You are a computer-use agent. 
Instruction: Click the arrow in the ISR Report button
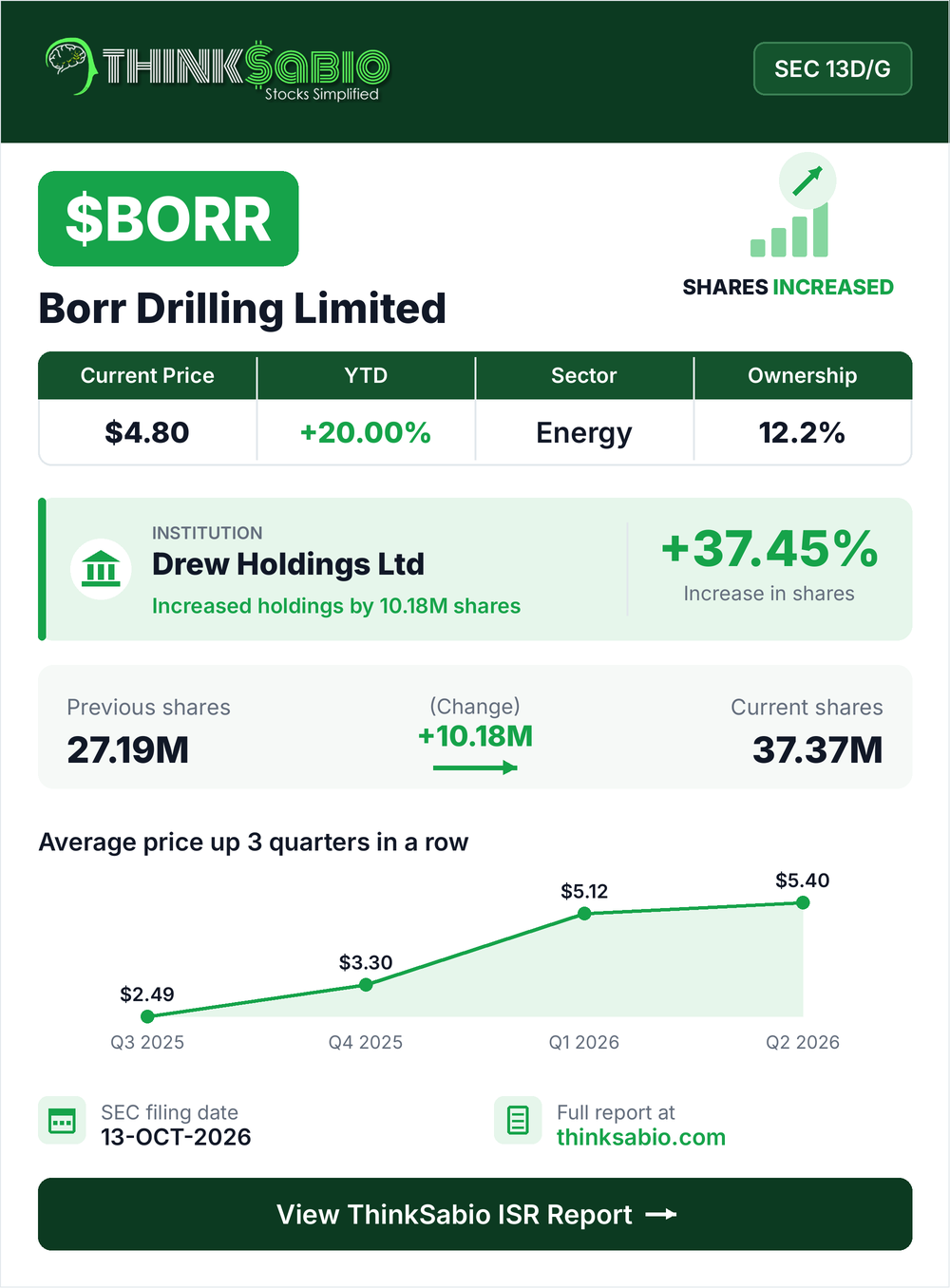point(661,1214)
